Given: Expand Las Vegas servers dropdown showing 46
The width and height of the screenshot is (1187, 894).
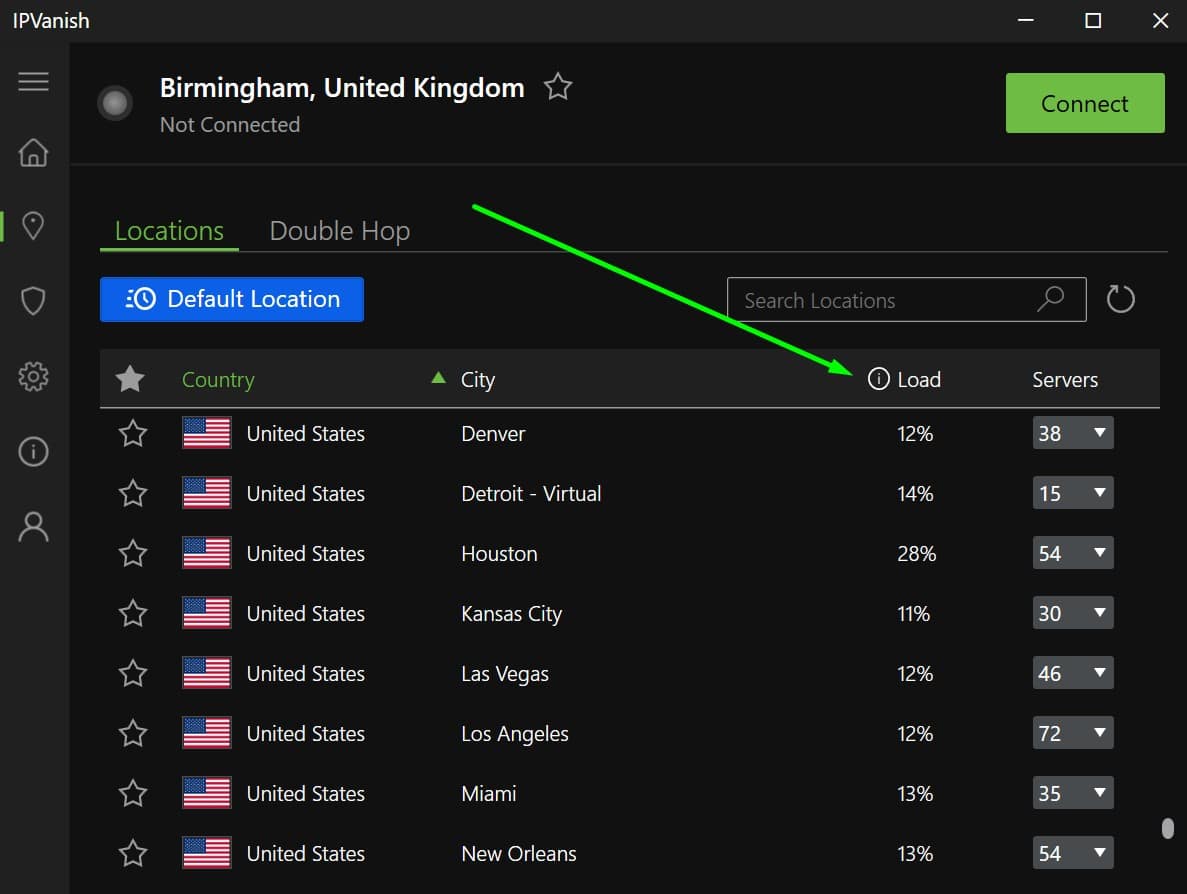Looking at the screenshot, I should tap(1073, 672).
